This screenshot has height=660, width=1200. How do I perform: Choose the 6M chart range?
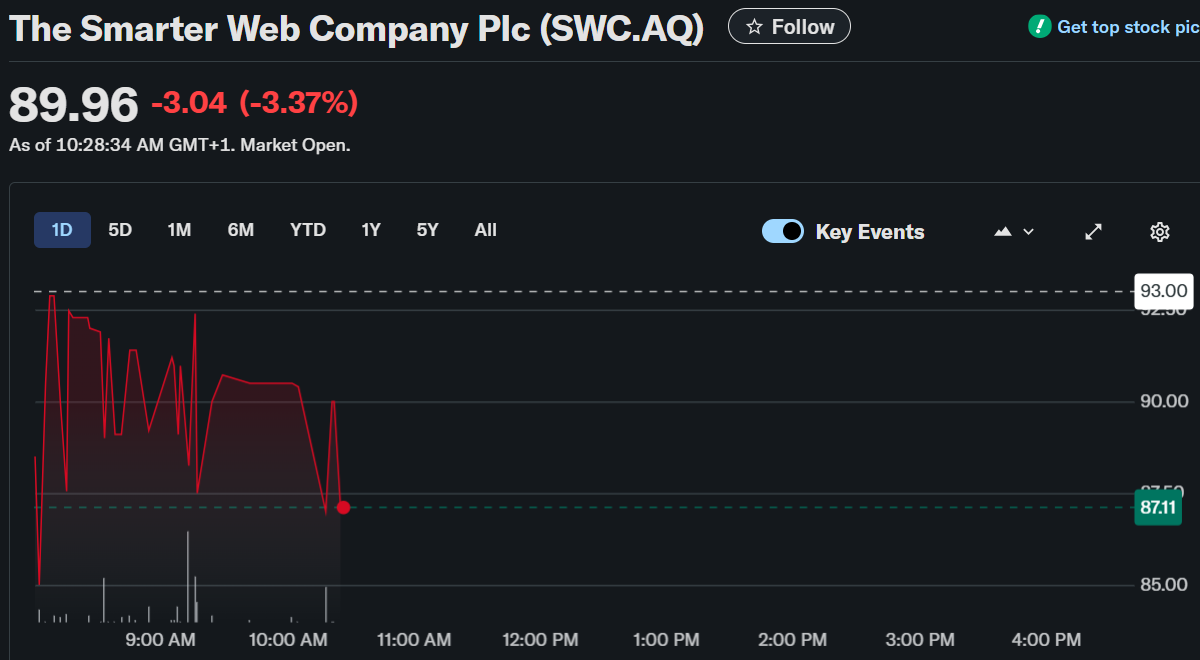point(241,230)
